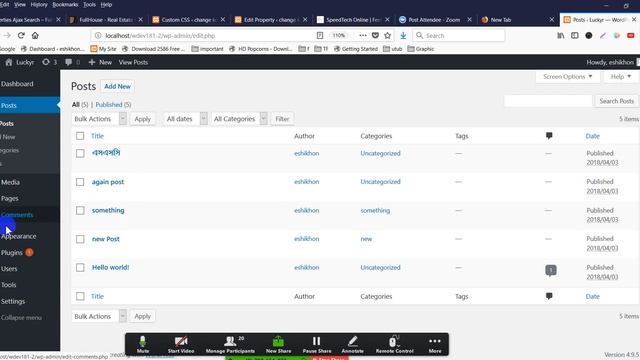Reload the page with the refresh icon

pyautogui.click(x=21, y=36)
